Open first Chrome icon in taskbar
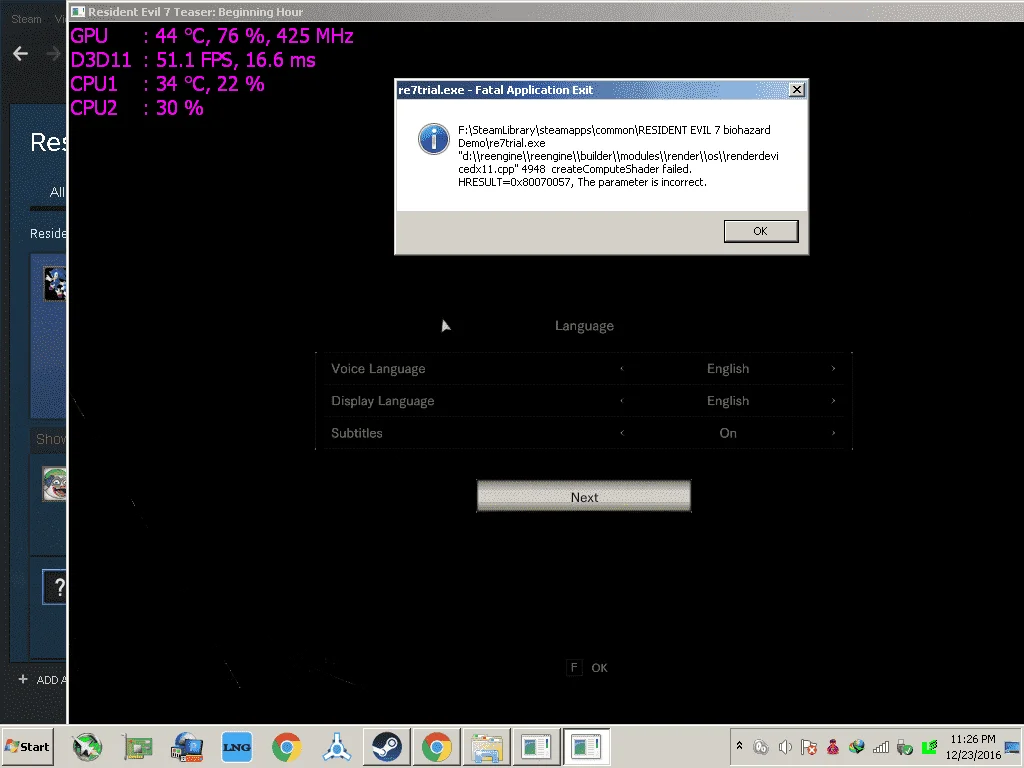Image resolution: width=1024 pixels, height=768 pixels. [x=287, y=747]
